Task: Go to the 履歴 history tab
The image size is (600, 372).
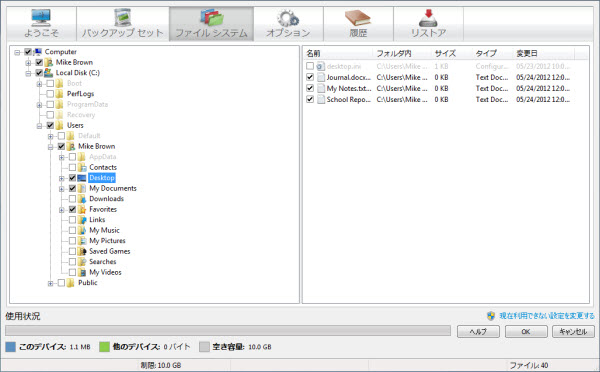Action: [x=359, y=24]
